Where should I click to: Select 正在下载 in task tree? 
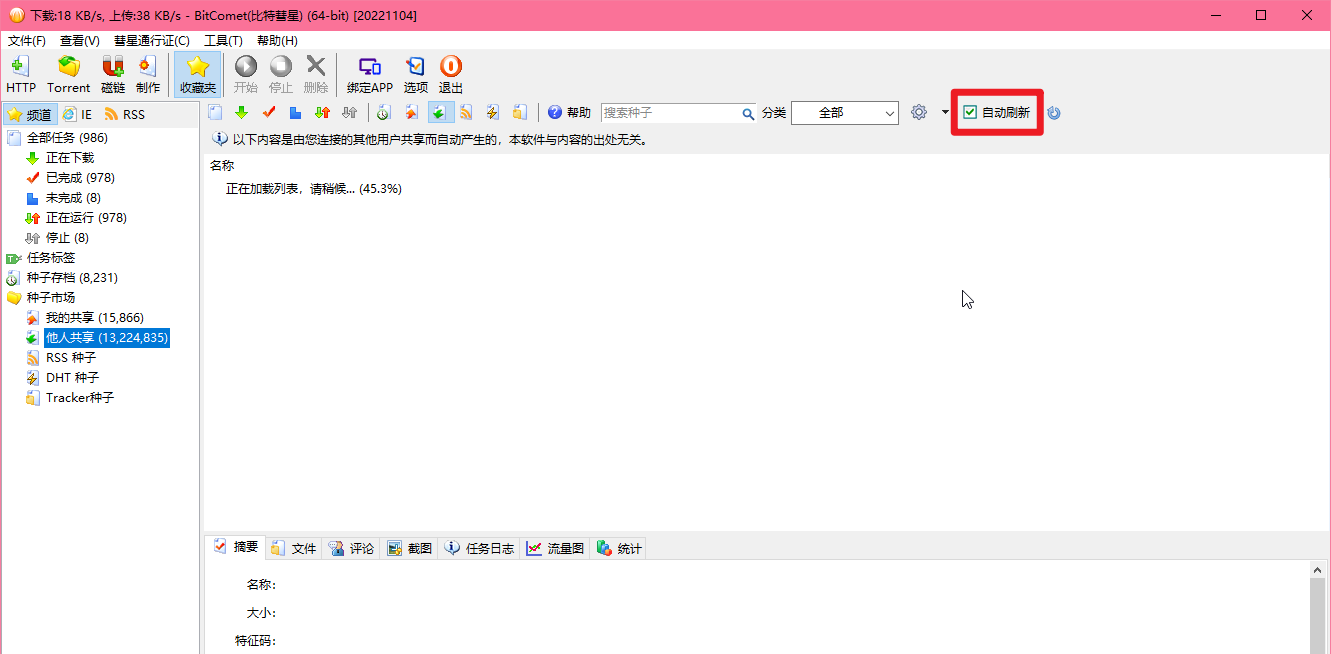pos(70,158)
